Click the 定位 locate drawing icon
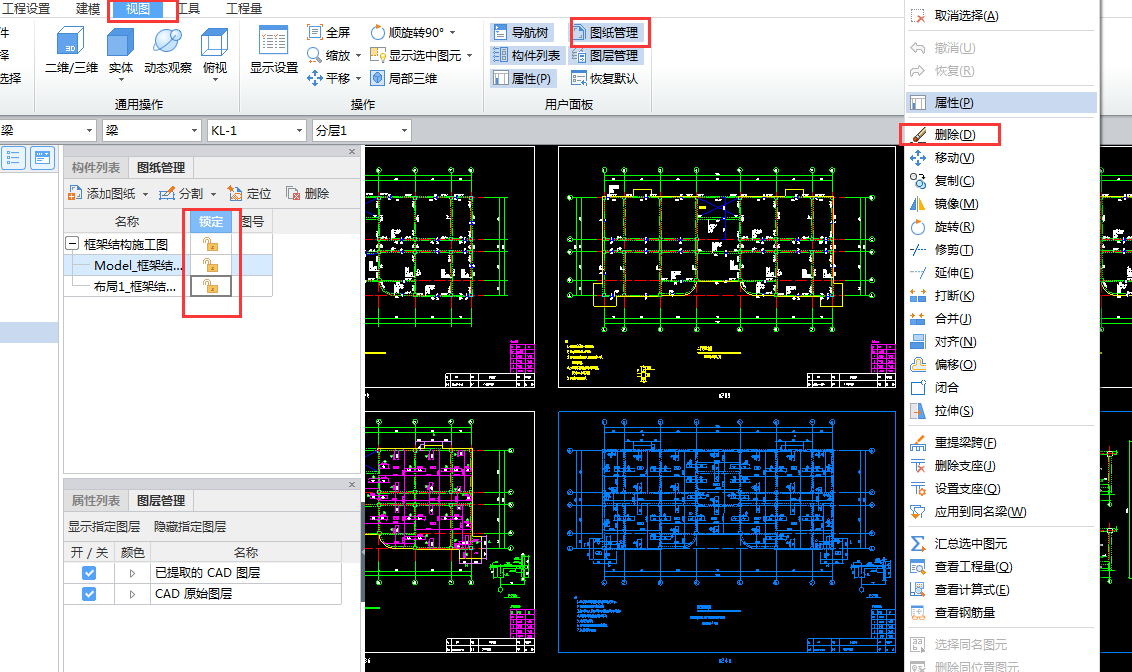The width and height of the screenshot is (1132, 672). coord(249,193)
